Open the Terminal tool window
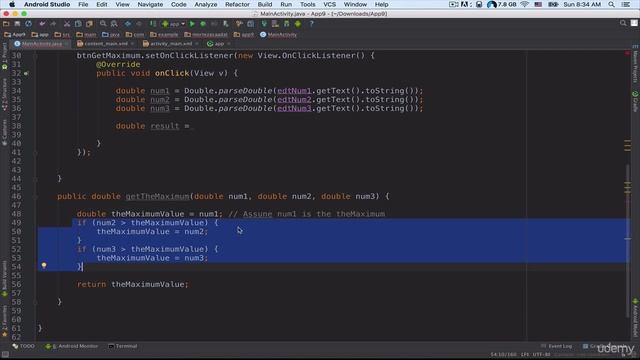Viewport: 640px width, 360px height. pos(123,346)
